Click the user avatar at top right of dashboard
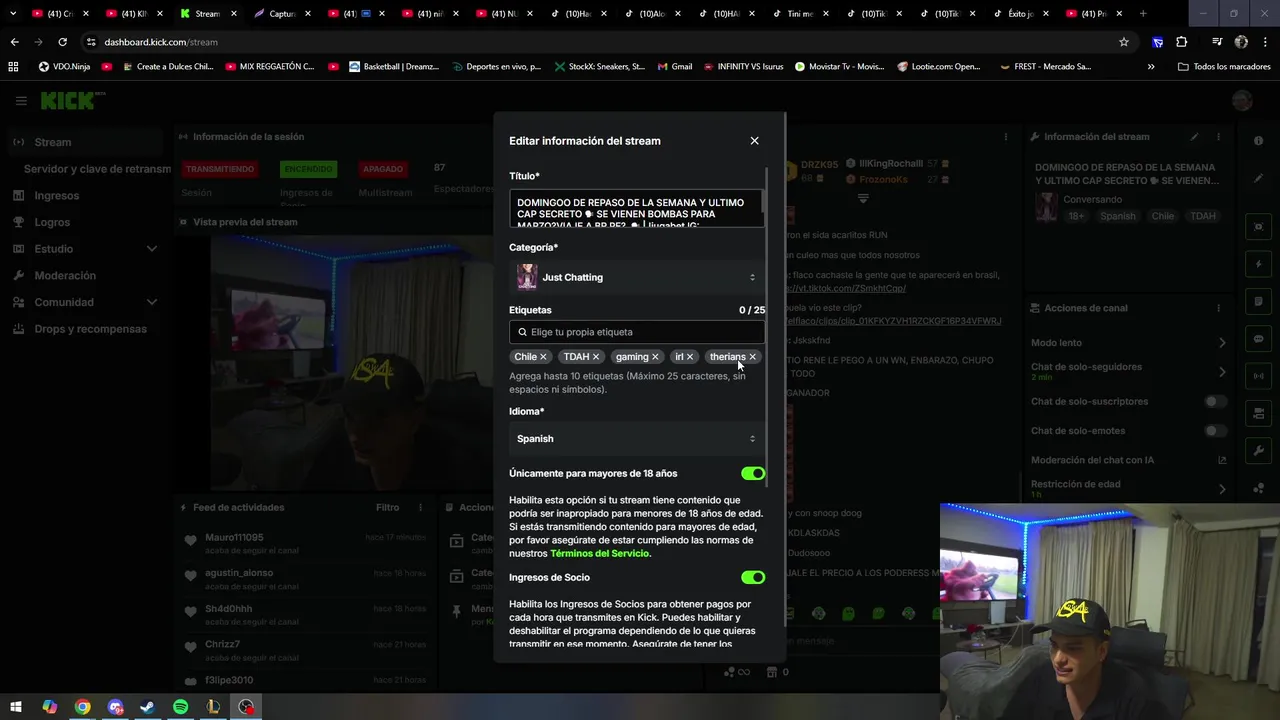 point(1242,101)
